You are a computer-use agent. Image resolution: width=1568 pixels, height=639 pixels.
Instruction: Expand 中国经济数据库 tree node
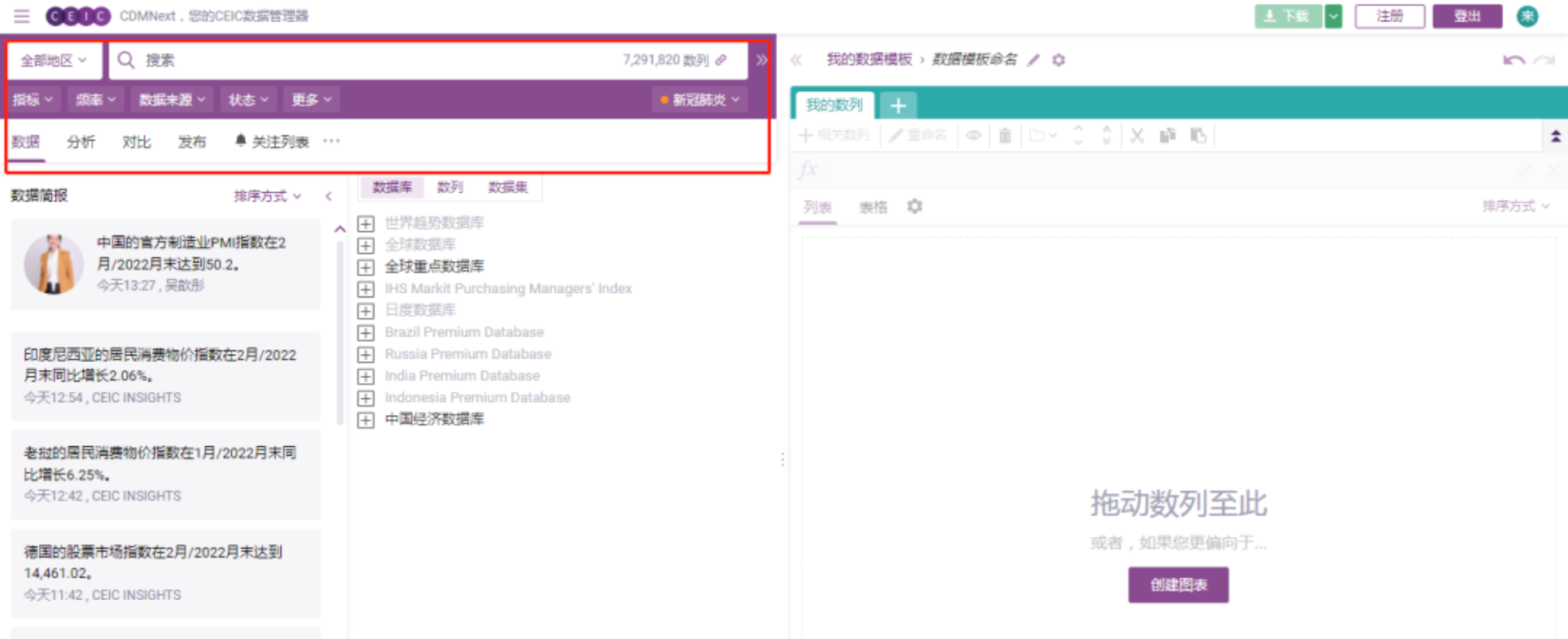(x=365, y=420)
